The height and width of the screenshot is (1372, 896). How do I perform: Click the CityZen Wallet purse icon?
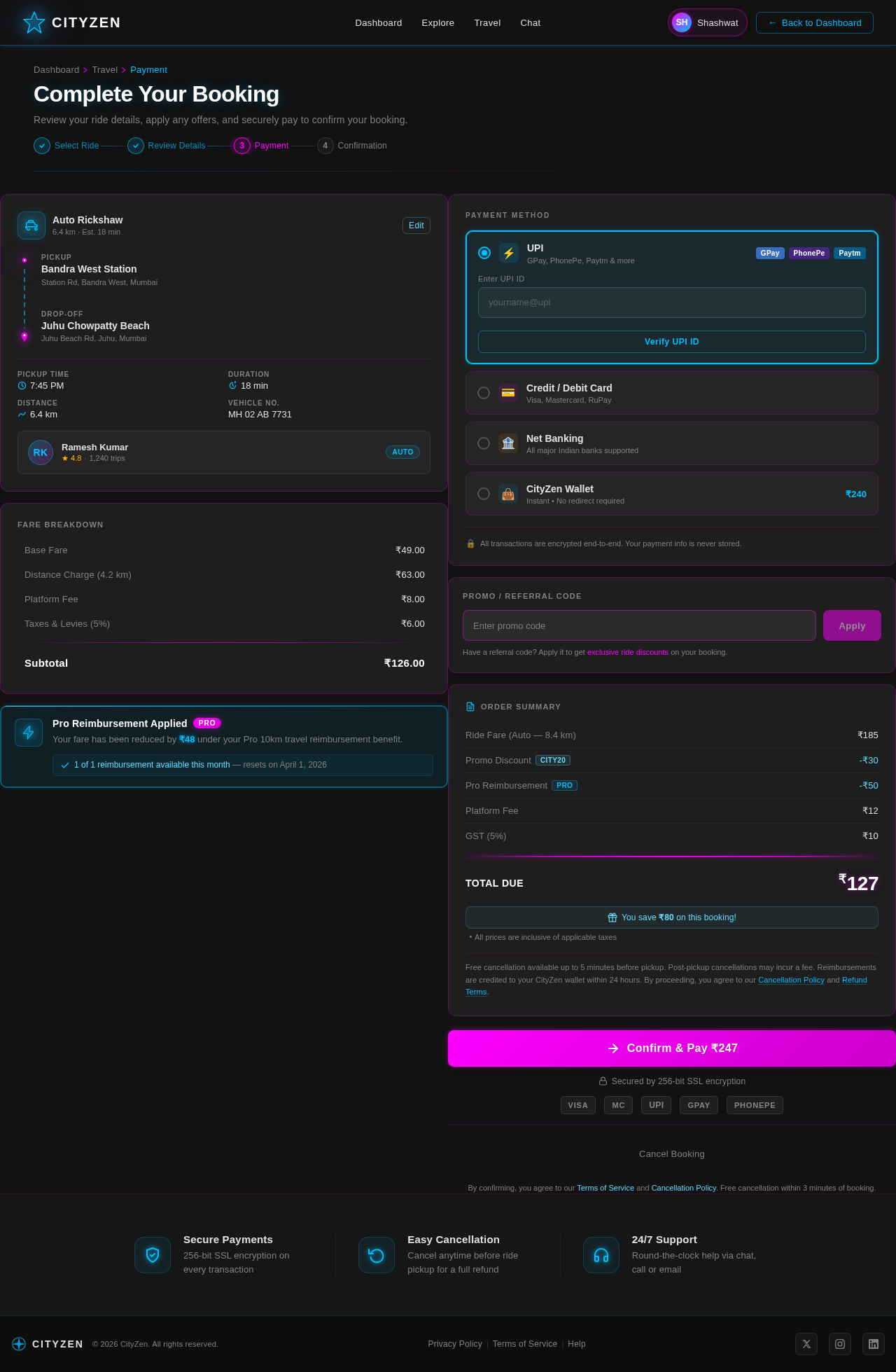click(508, 494)
